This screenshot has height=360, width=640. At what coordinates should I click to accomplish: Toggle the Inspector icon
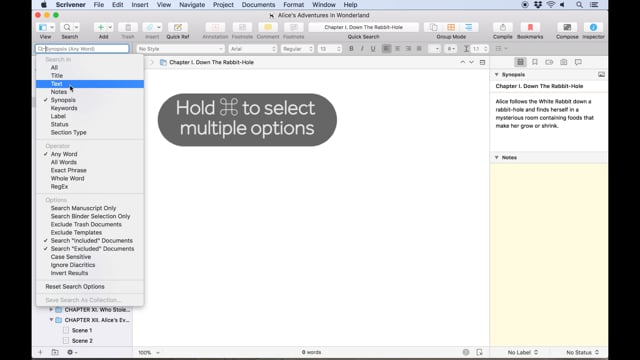[593, 27]
